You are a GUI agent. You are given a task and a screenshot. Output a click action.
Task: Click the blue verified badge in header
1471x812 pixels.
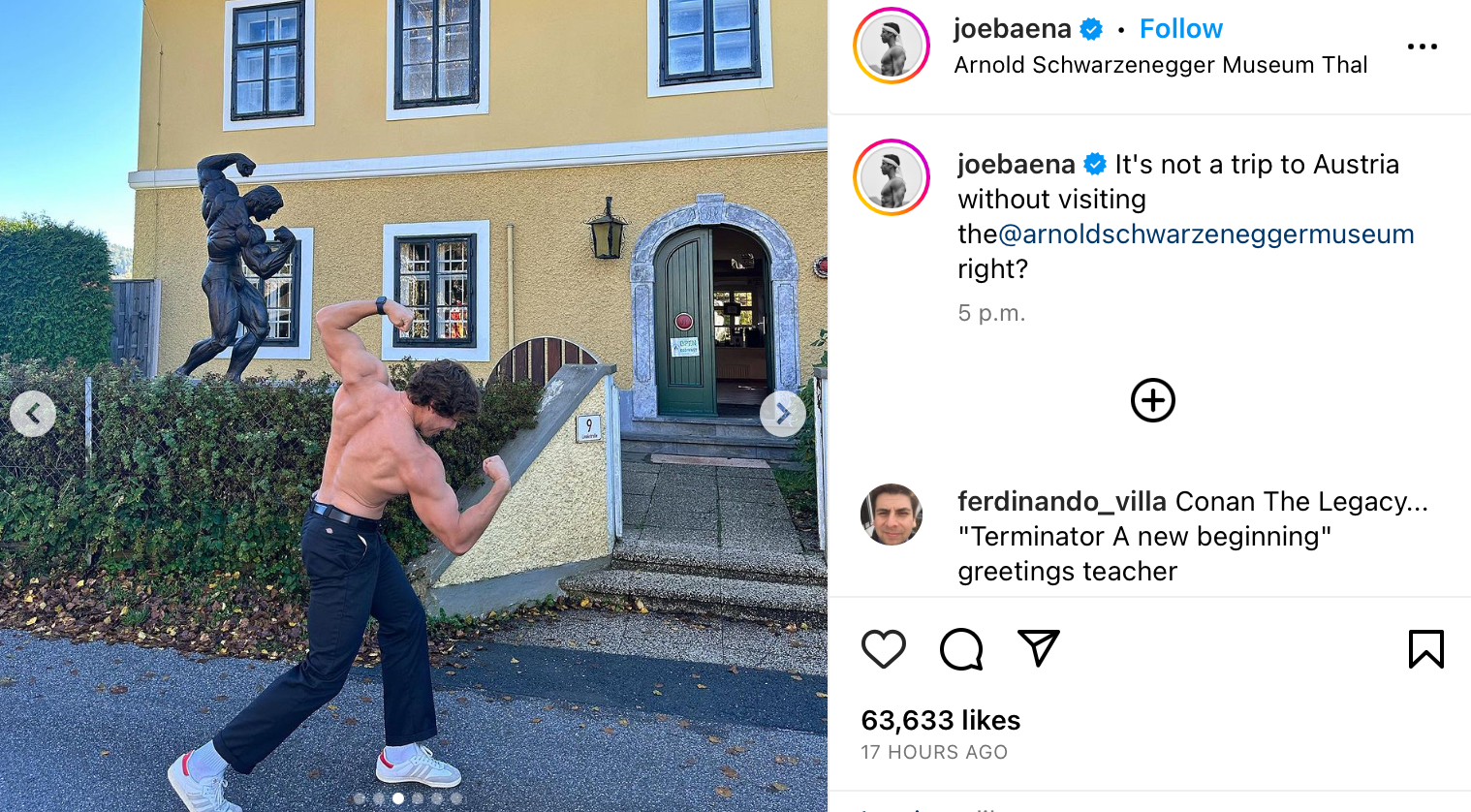pyautogui.click(x=1091, y=30)
